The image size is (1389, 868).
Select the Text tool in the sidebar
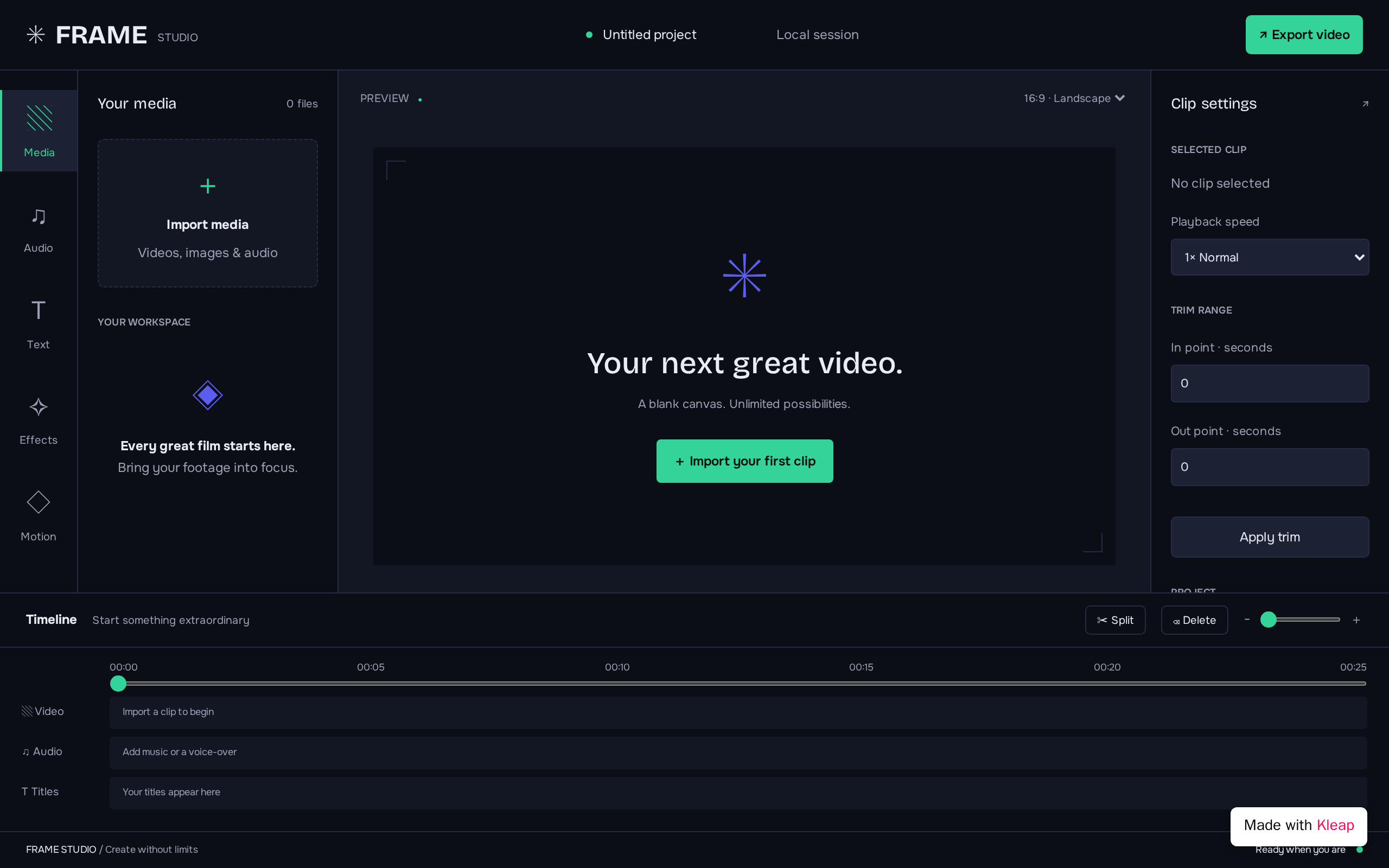tap(39, 324)
